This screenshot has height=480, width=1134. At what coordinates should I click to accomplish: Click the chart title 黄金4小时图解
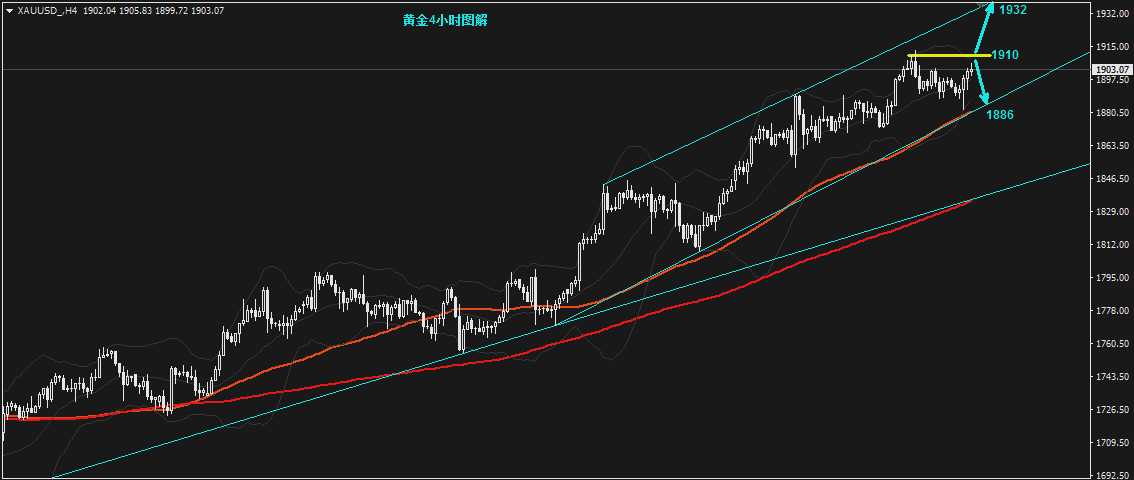445,21
